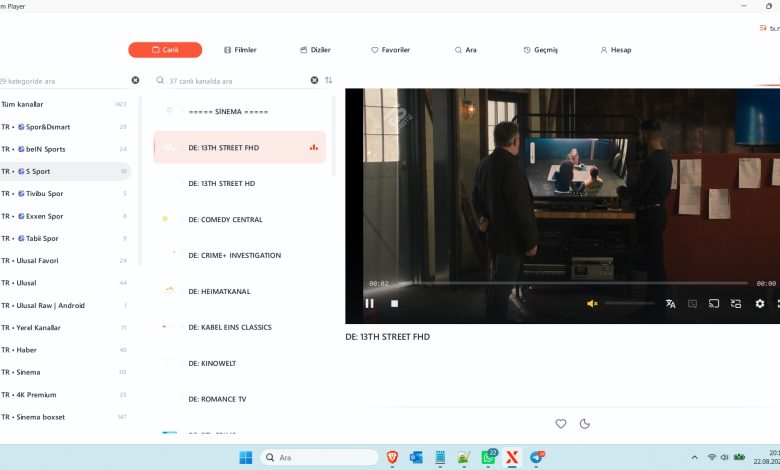Play DE: 13TH STREET HD channel

click(x=239, y=184)
